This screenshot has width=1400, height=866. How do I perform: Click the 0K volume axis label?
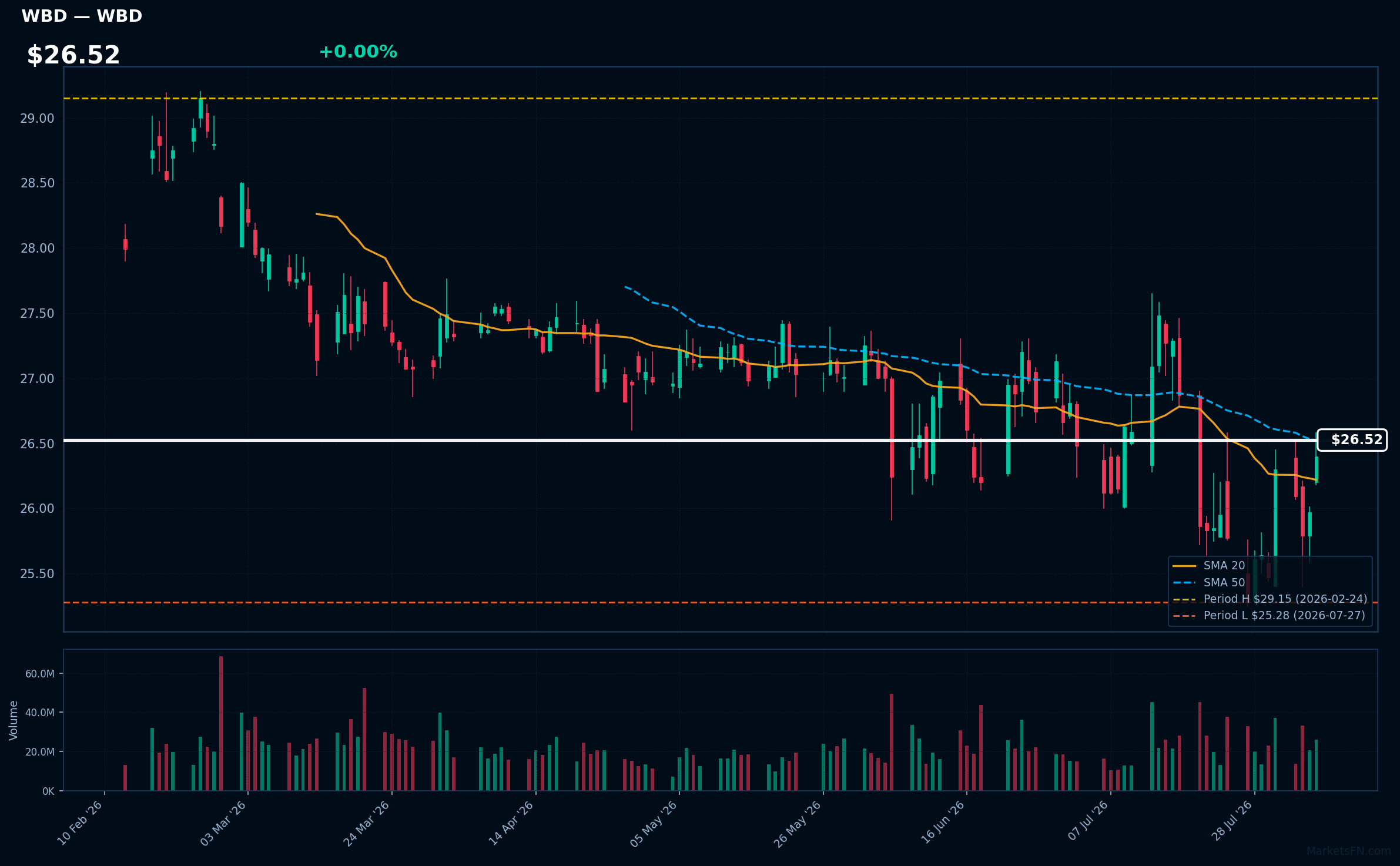tap(48, 791)
